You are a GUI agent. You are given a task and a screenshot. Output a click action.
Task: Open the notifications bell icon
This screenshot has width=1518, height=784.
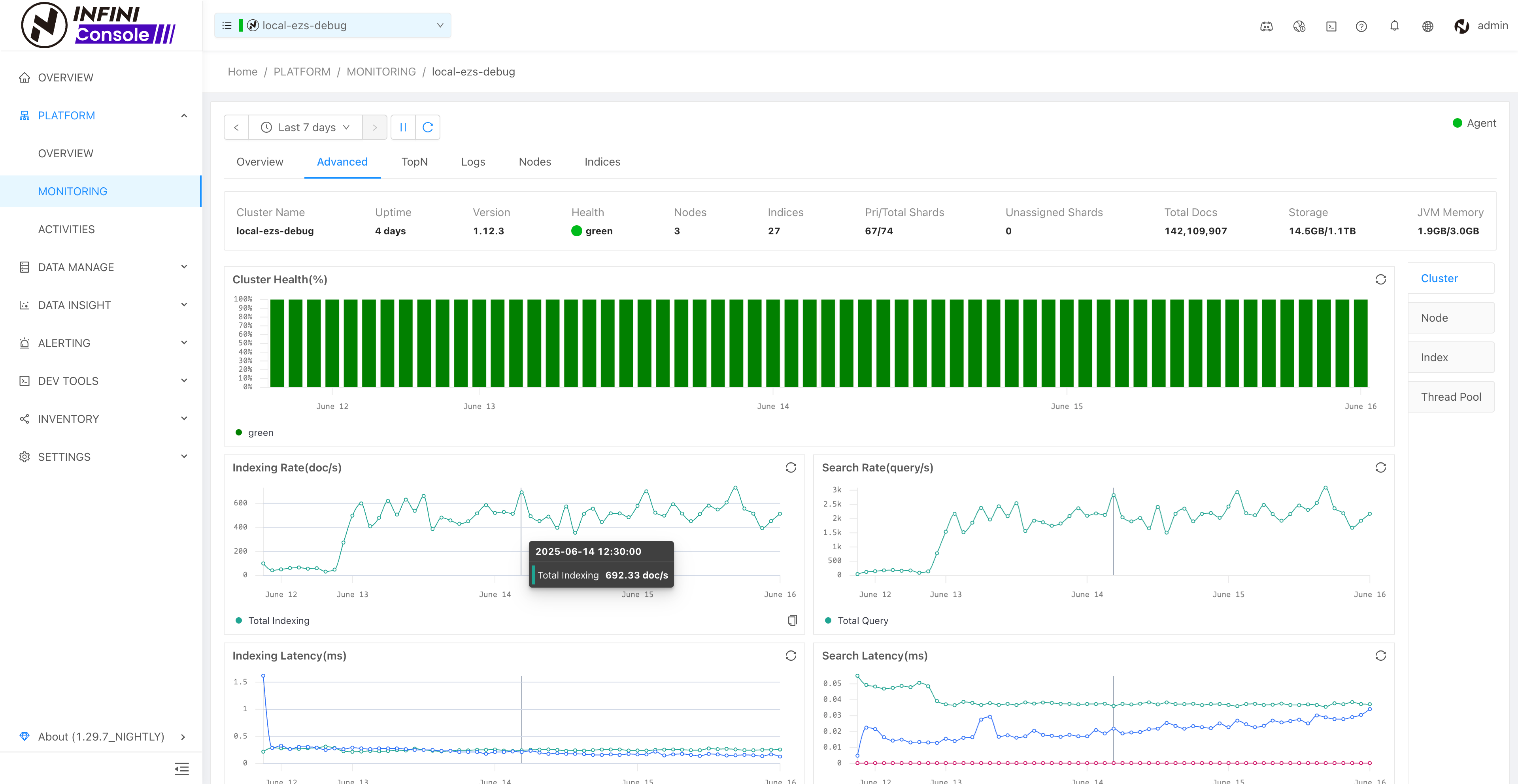1394,26
